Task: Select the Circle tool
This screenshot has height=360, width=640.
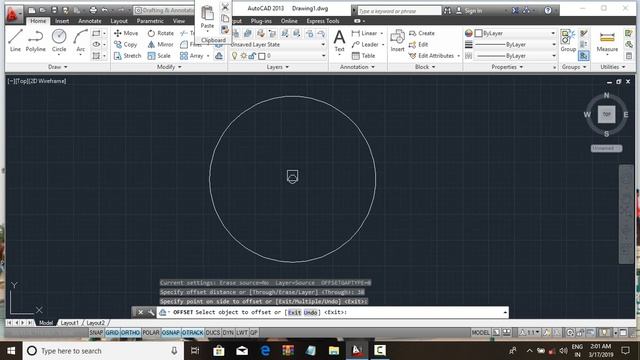Action: (59, 40)
